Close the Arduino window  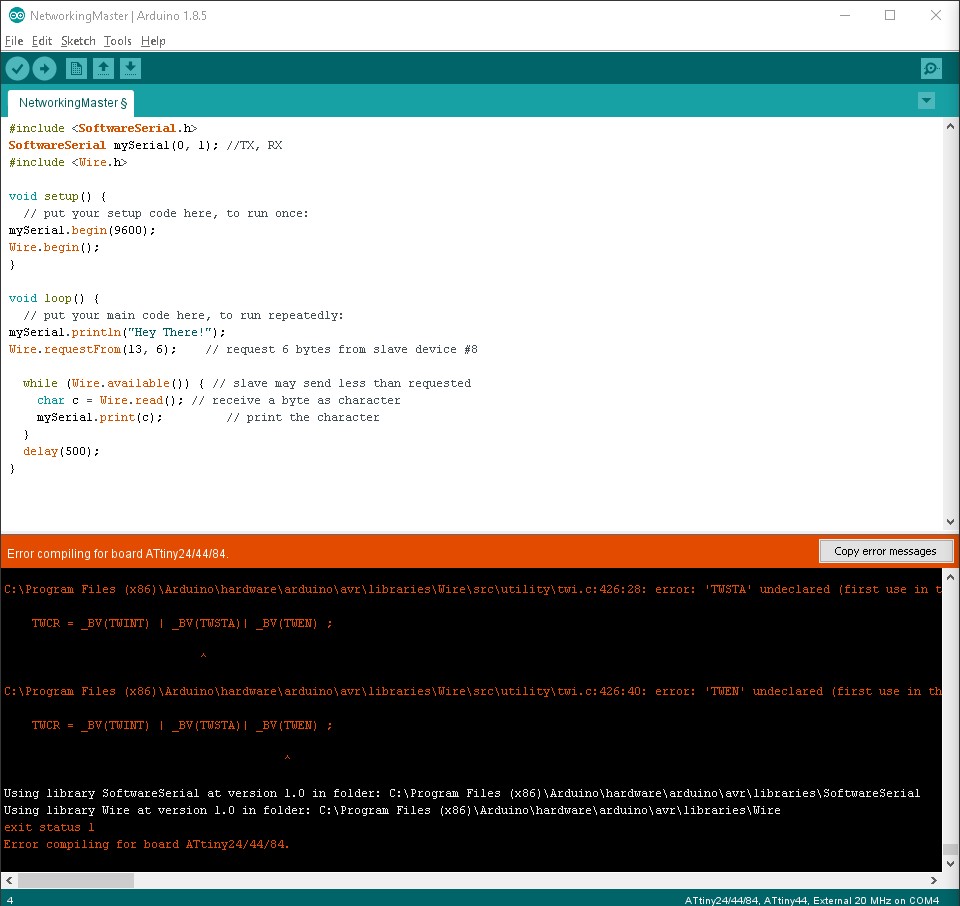click(x=936, y=15)
